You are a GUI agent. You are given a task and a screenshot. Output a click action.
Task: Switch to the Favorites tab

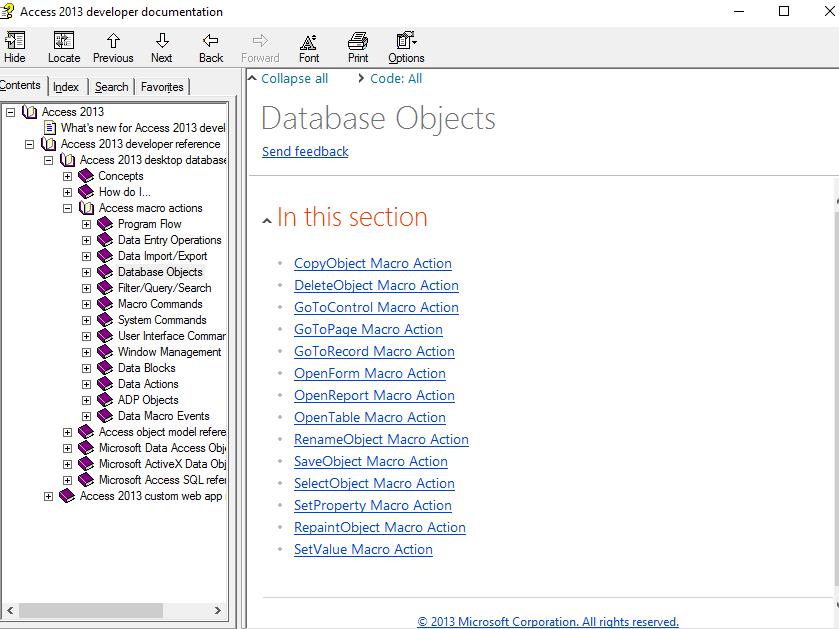[162, 87]
